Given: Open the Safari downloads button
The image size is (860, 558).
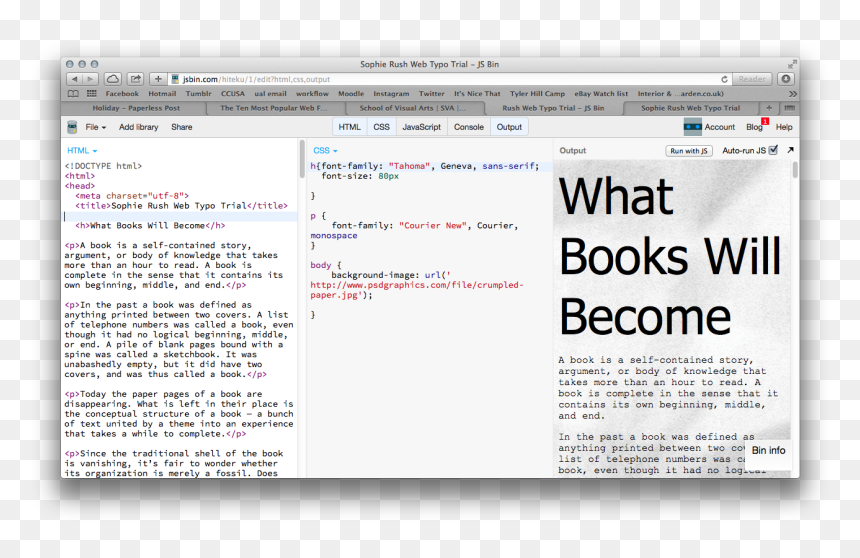Looking at the screenshot, I should point(786,79).
